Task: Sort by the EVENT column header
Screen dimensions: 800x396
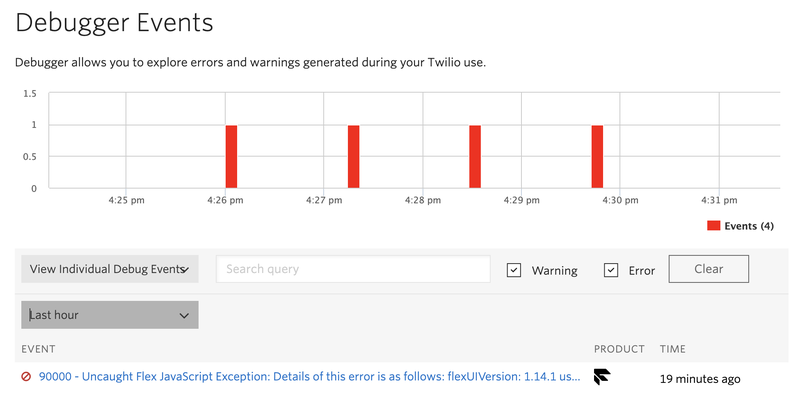Action: click(38, 349)
